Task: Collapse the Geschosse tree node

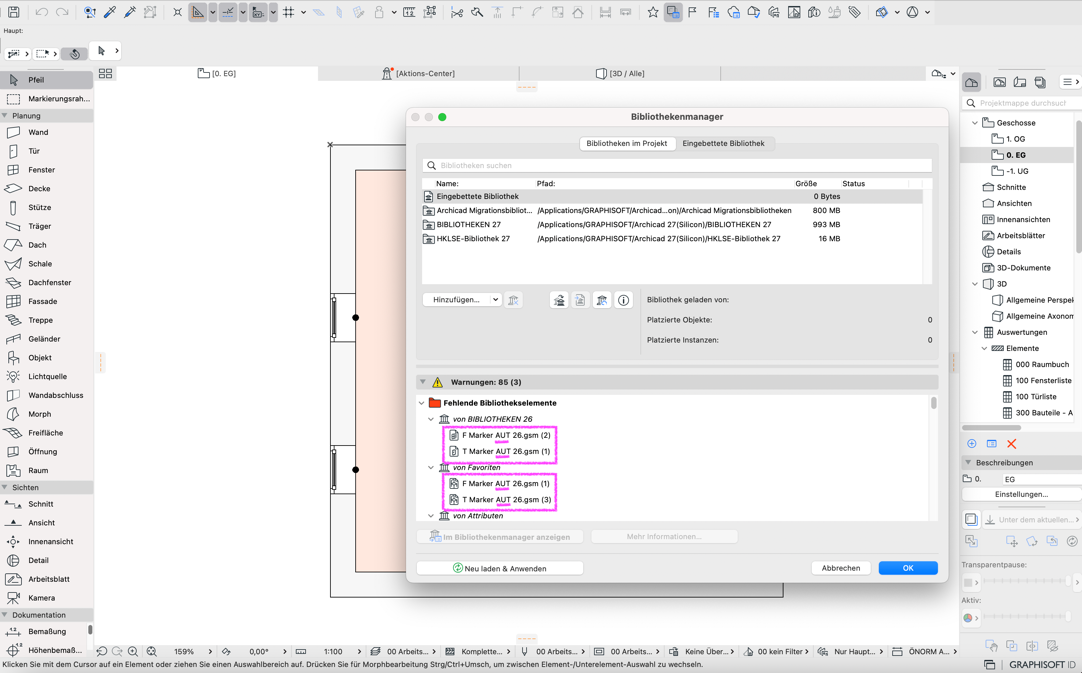Action: (x=975, y=123)
